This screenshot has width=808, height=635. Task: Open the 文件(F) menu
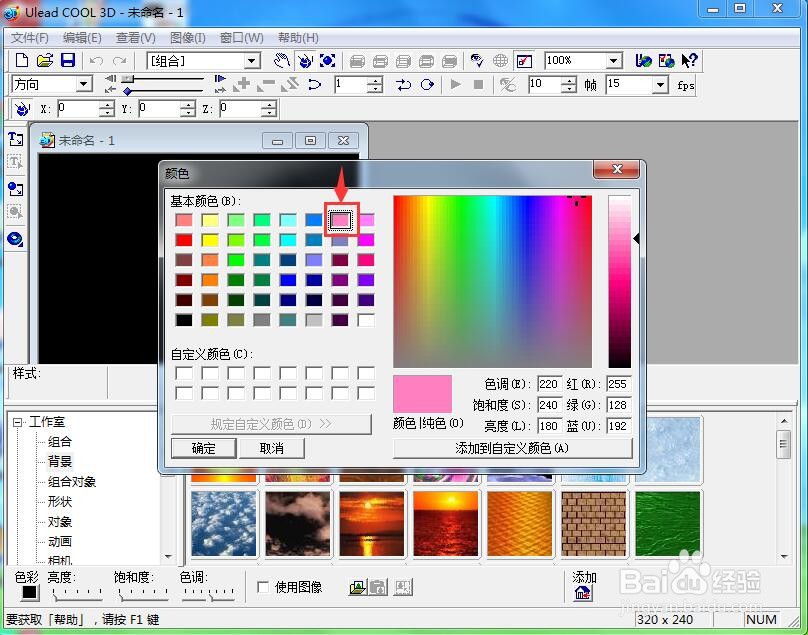(30, 38)
